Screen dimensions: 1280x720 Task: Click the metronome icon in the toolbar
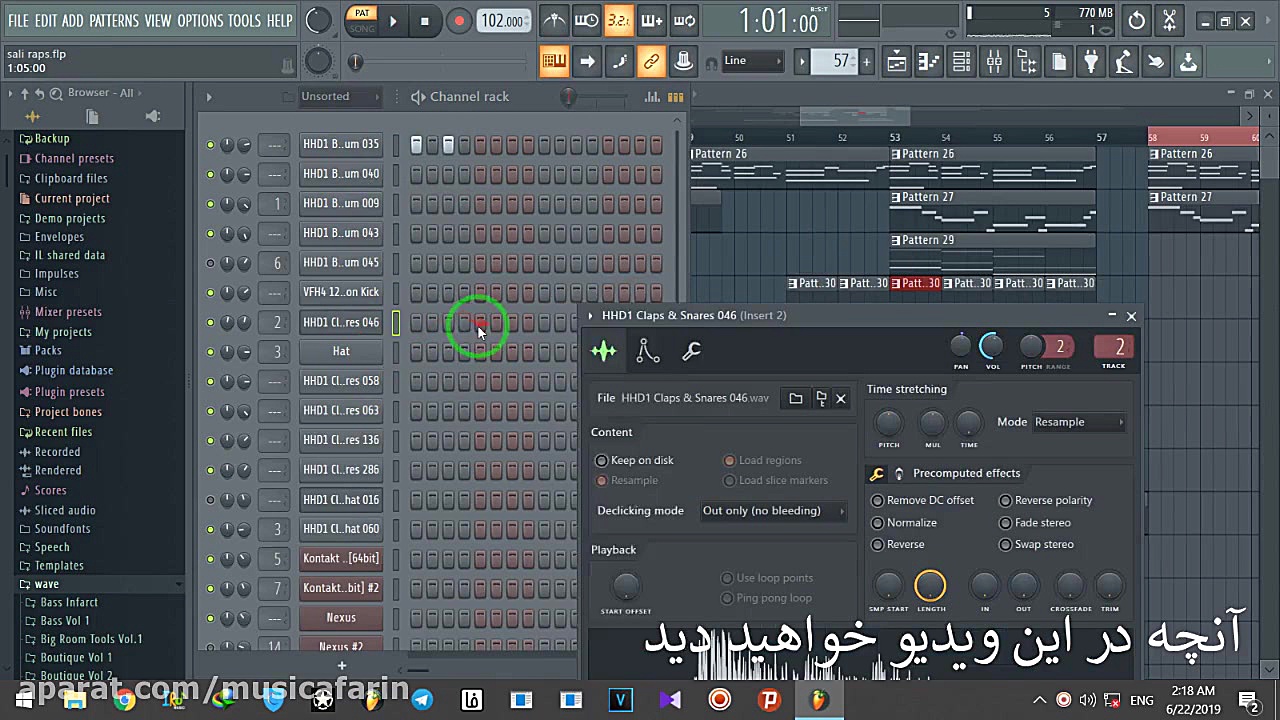[x=554, y=20]
